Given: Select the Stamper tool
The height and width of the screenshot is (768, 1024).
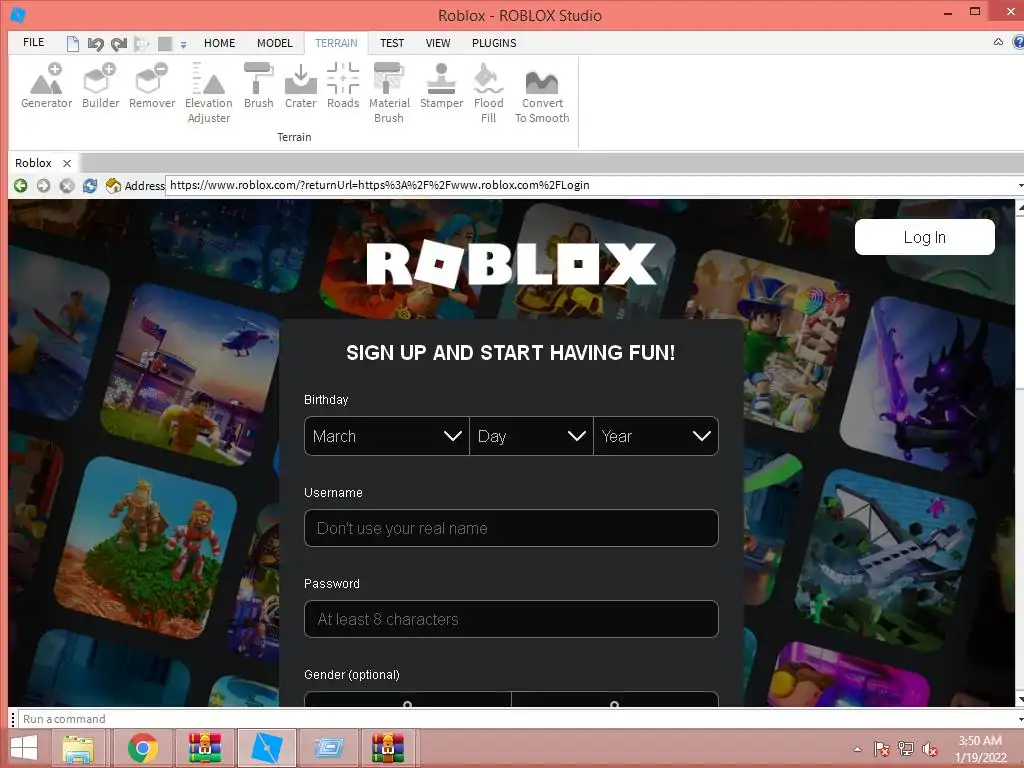Looking at the screenshot, I should tap(441, 86).
